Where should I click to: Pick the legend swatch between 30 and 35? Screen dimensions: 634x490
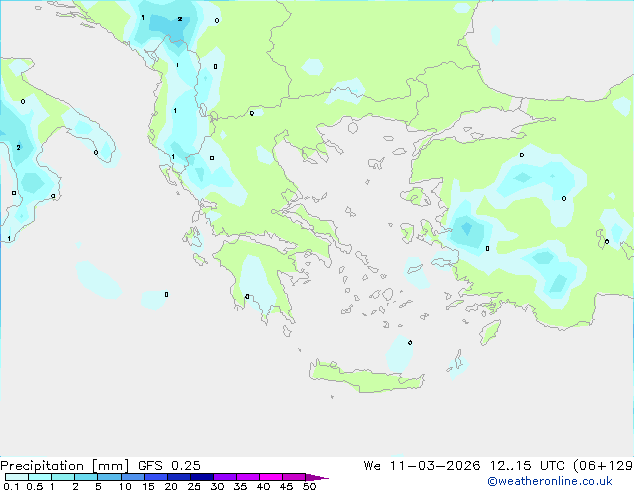[224, 477]
